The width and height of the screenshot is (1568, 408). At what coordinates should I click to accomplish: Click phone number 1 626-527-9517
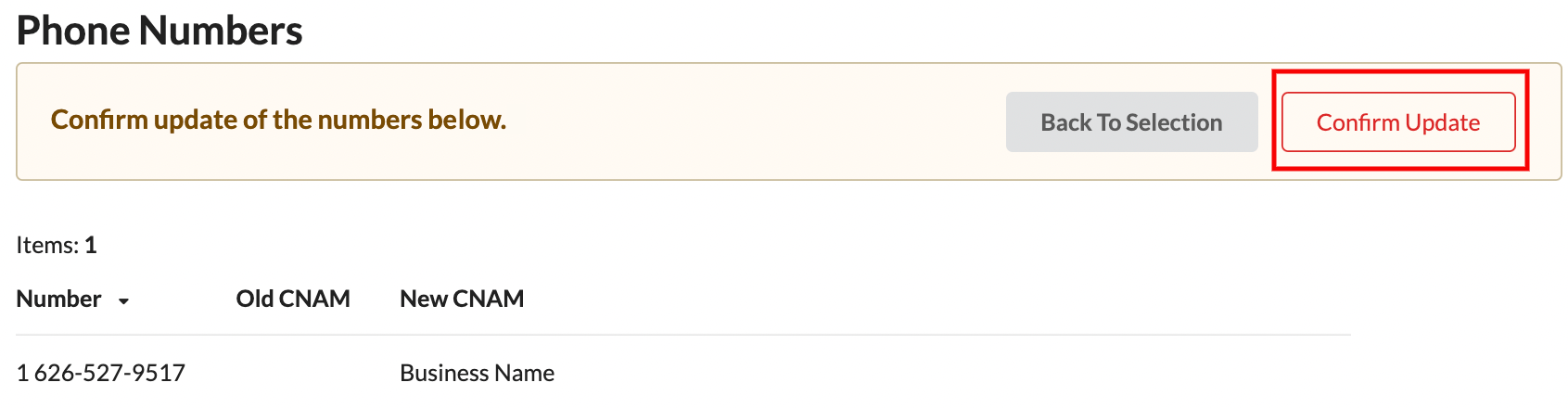point(101,373)
